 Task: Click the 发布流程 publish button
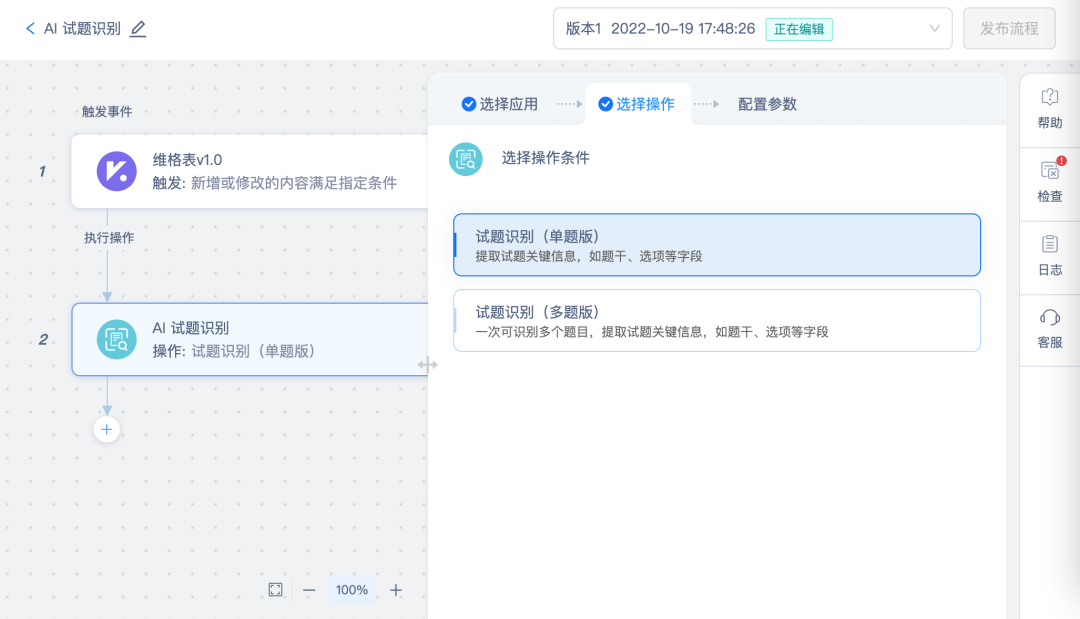click(x=1009, y=29)
